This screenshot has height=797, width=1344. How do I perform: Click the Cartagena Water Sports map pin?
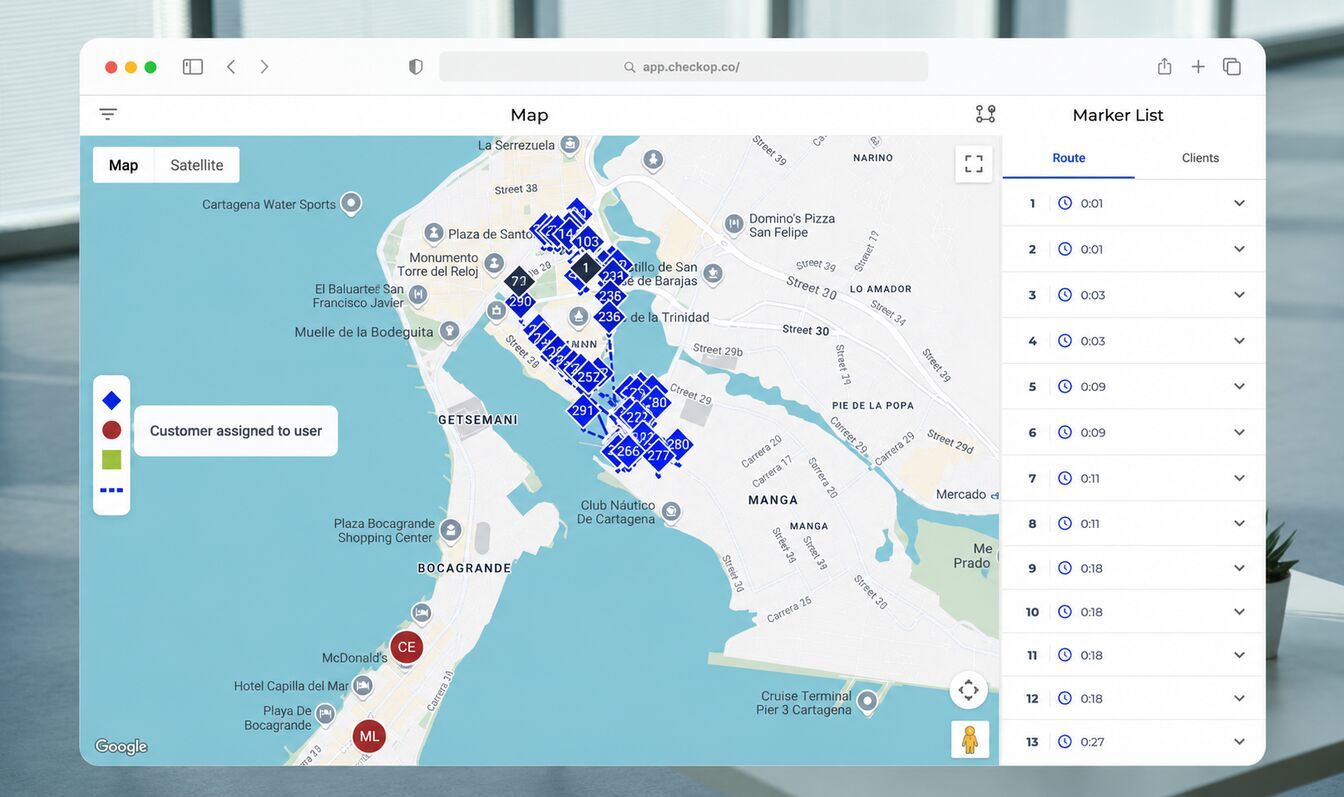coord(351,203)
